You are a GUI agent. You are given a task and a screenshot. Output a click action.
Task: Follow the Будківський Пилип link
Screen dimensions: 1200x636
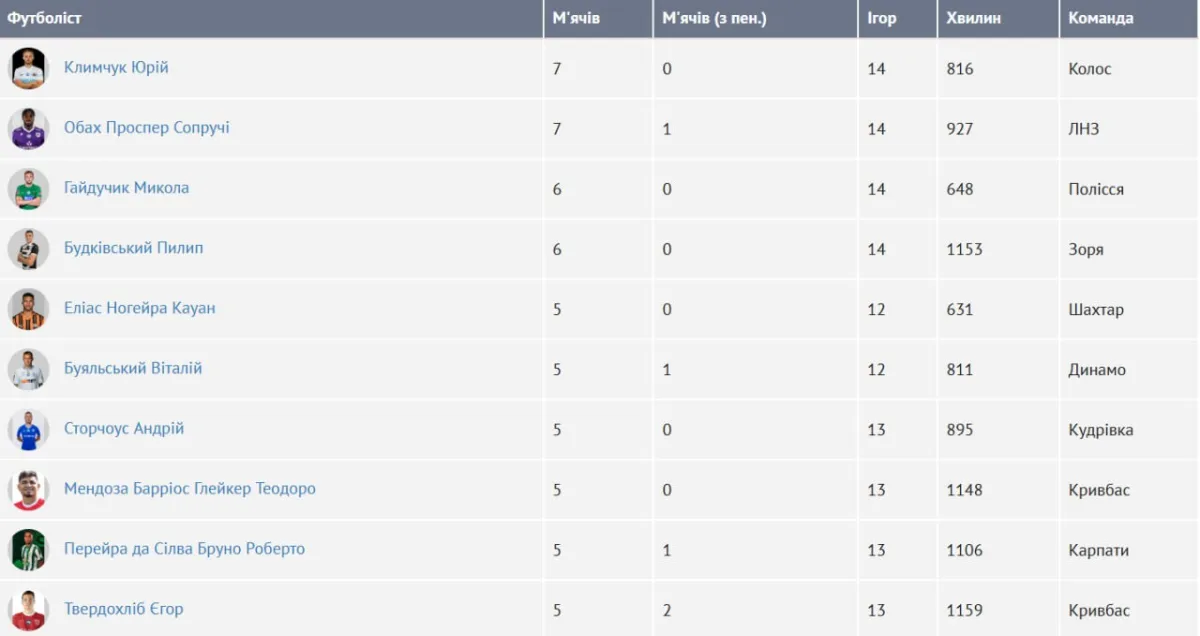point(133,248)
